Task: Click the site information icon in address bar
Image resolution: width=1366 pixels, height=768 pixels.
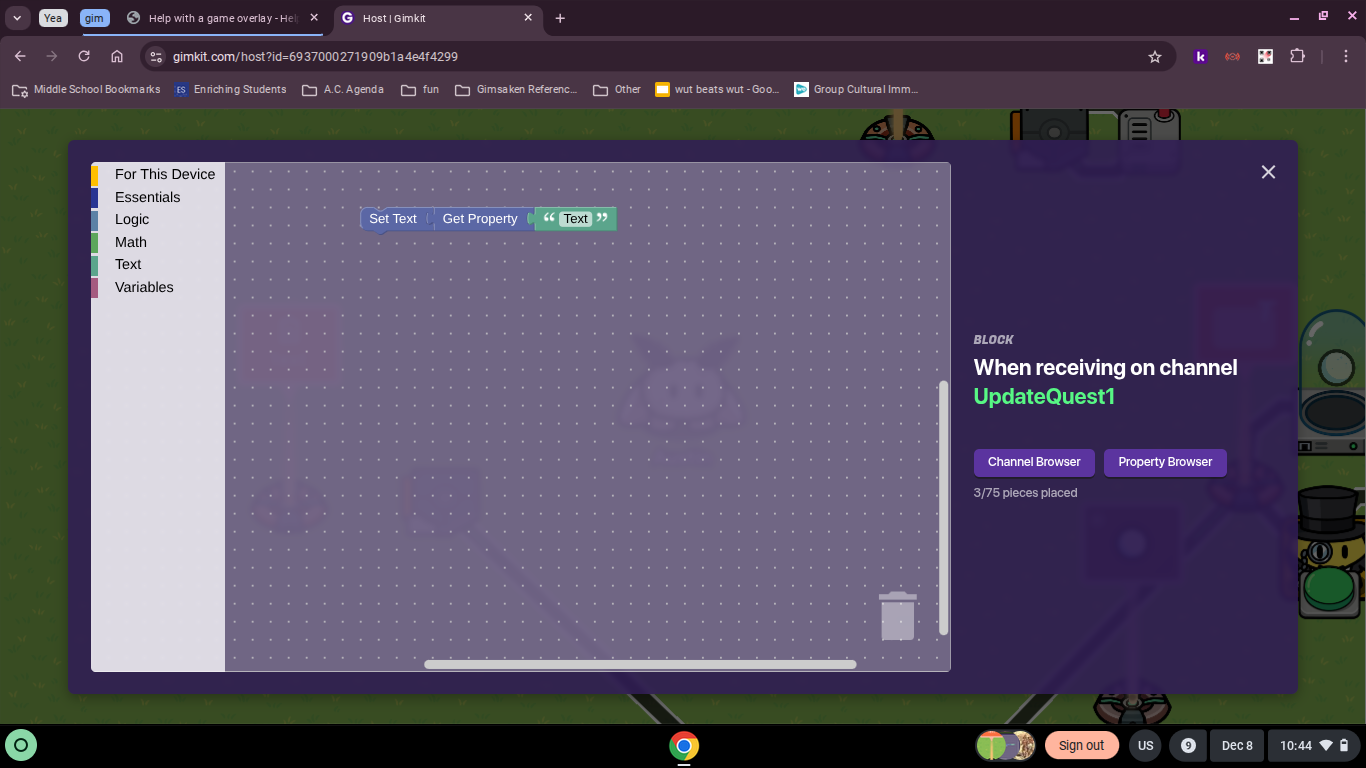Action: click(155, 57)
